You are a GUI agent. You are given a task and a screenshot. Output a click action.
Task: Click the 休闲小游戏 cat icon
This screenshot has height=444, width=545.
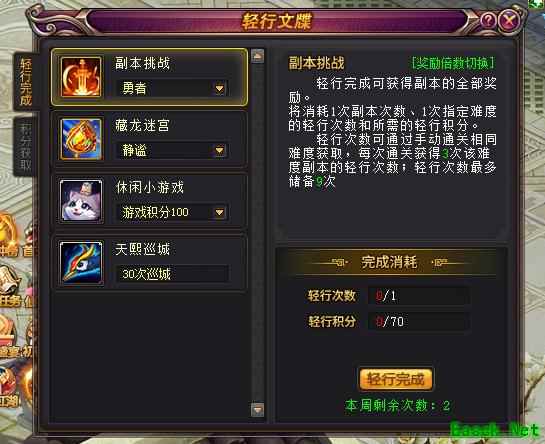(81, 201)
